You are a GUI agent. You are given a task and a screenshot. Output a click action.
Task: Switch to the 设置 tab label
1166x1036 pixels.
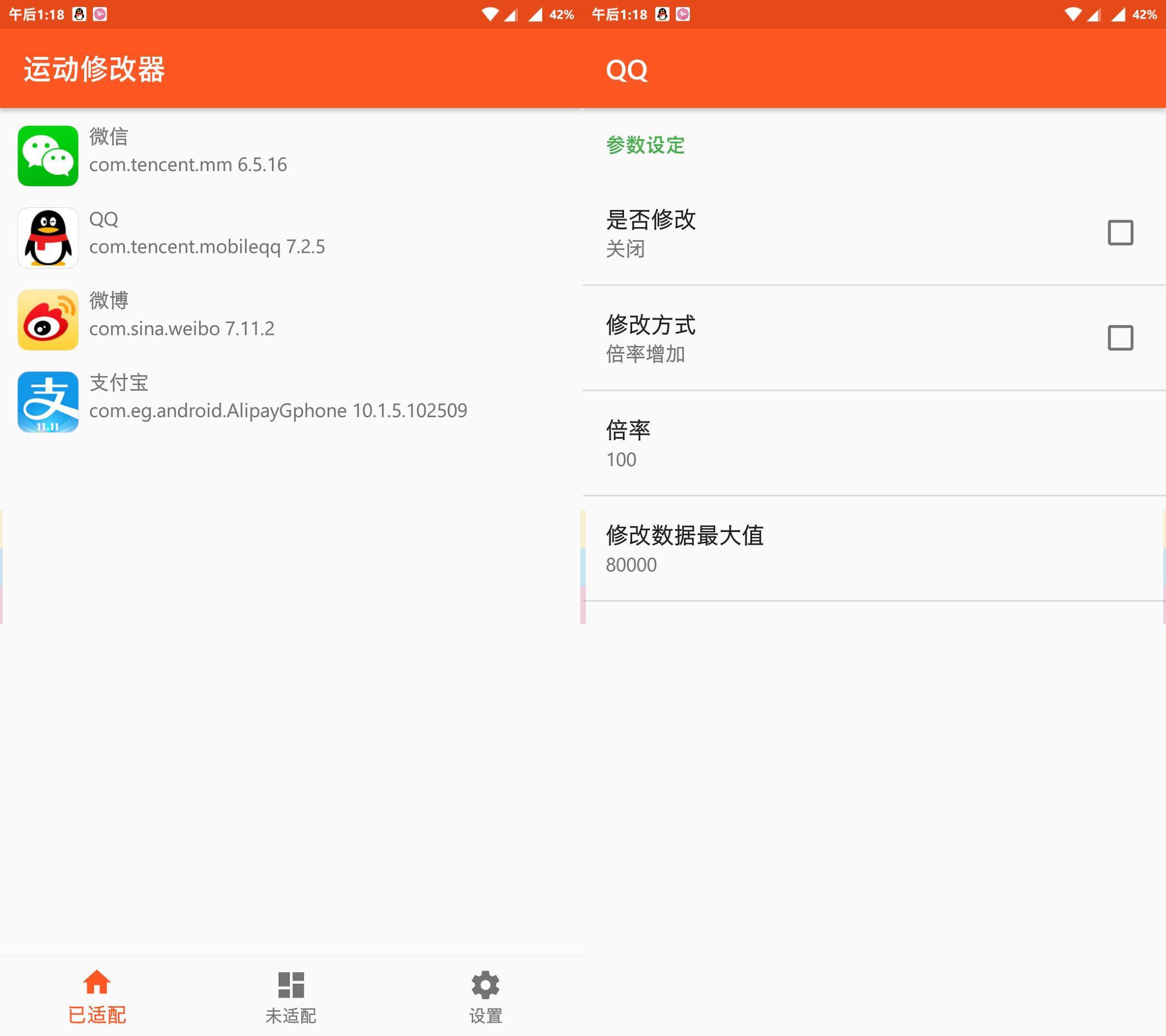(485, 1016)
